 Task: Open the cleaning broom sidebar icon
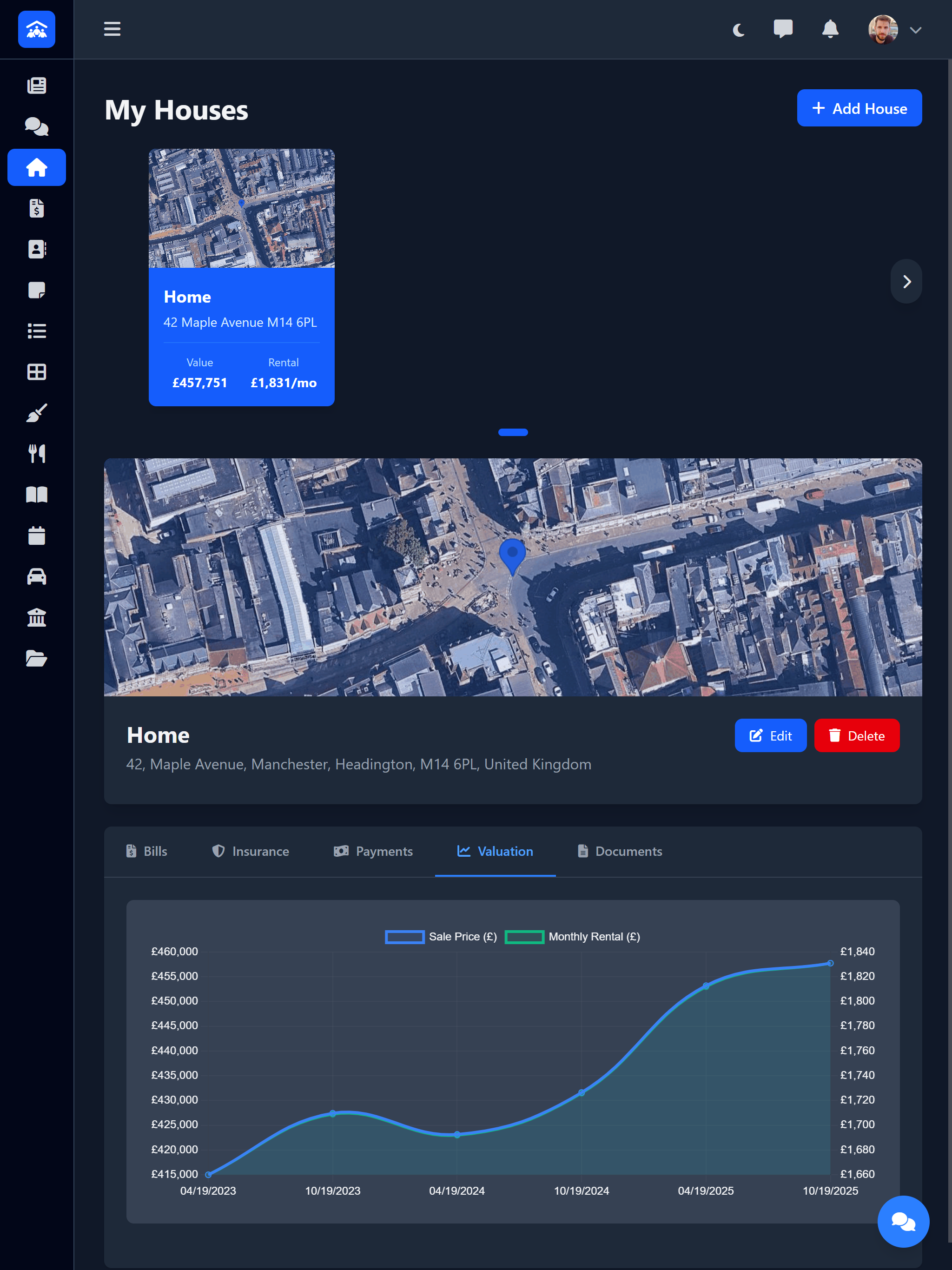click(x=37, y=413)
